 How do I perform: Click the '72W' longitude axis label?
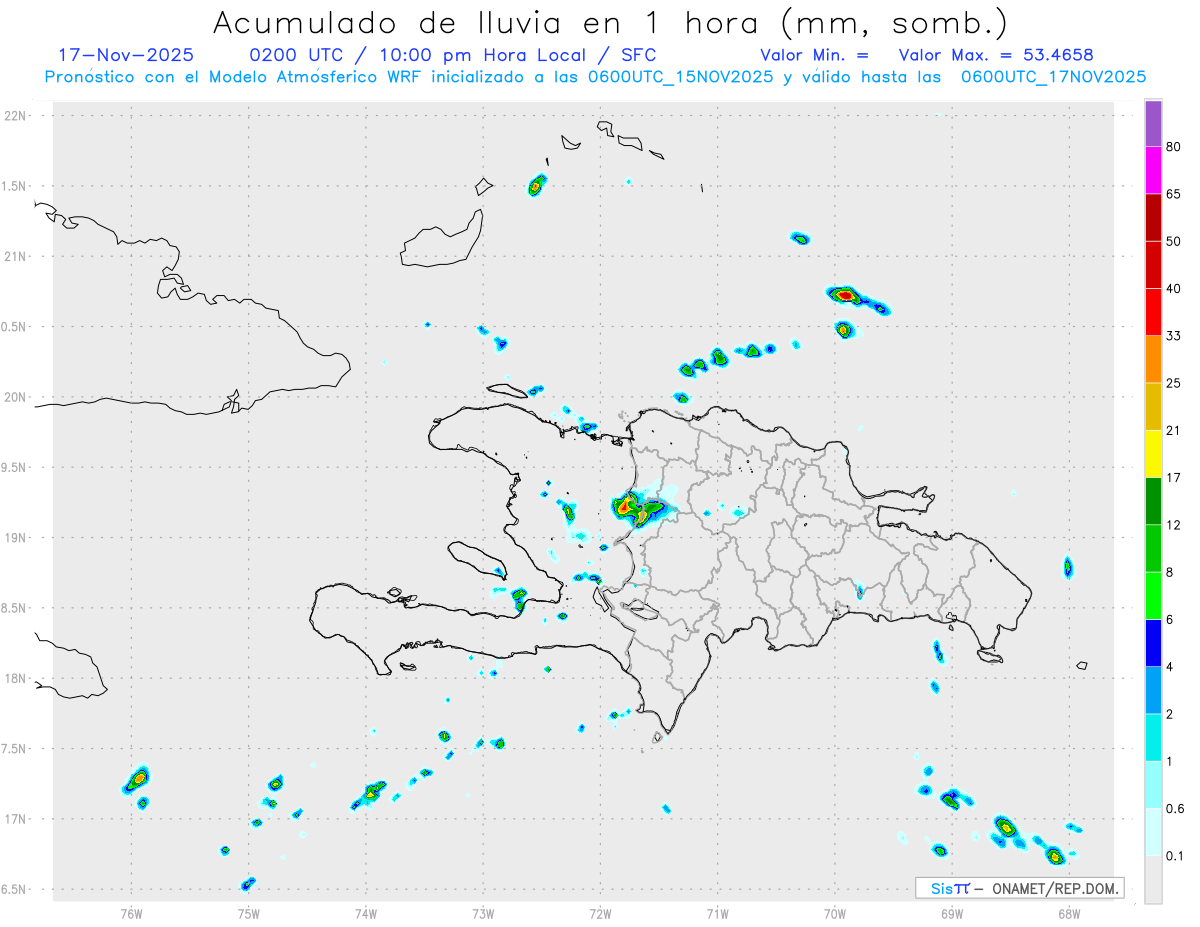600,913
